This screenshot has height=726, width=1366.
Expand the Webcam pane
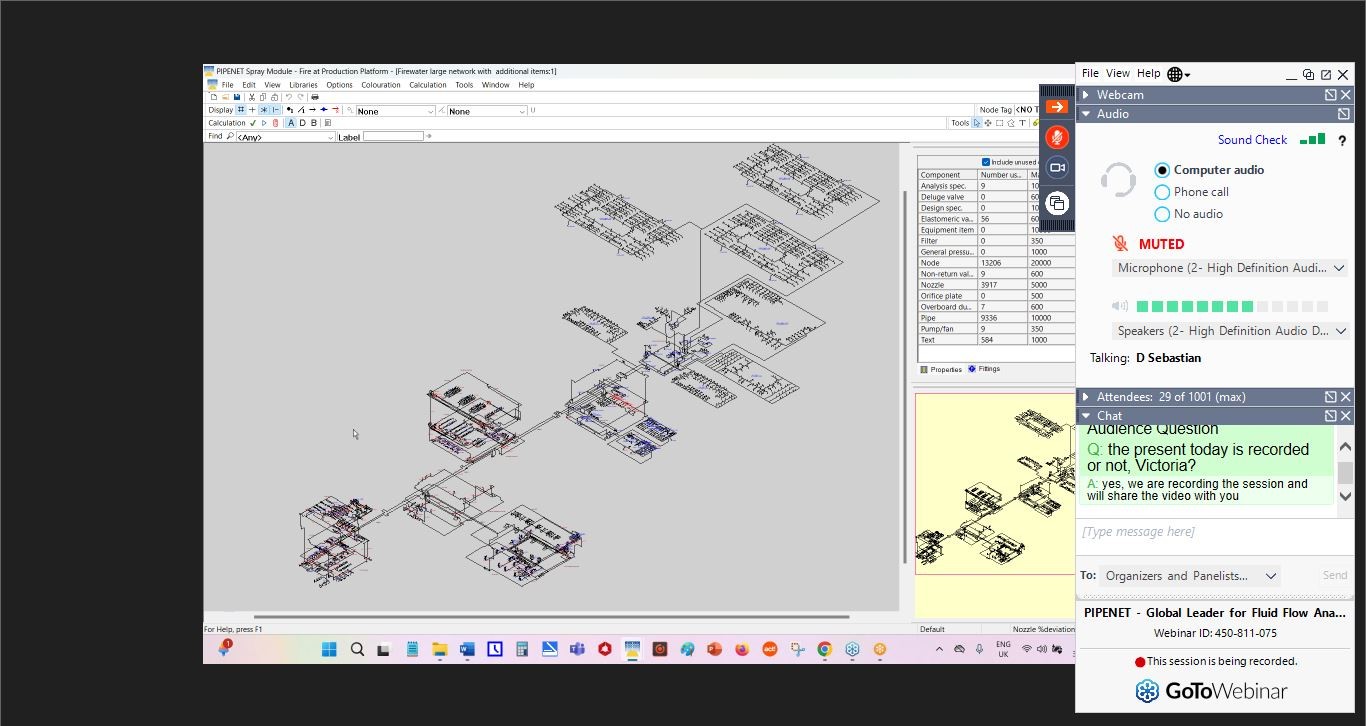pyautogui.click(x=1086, y=95)
